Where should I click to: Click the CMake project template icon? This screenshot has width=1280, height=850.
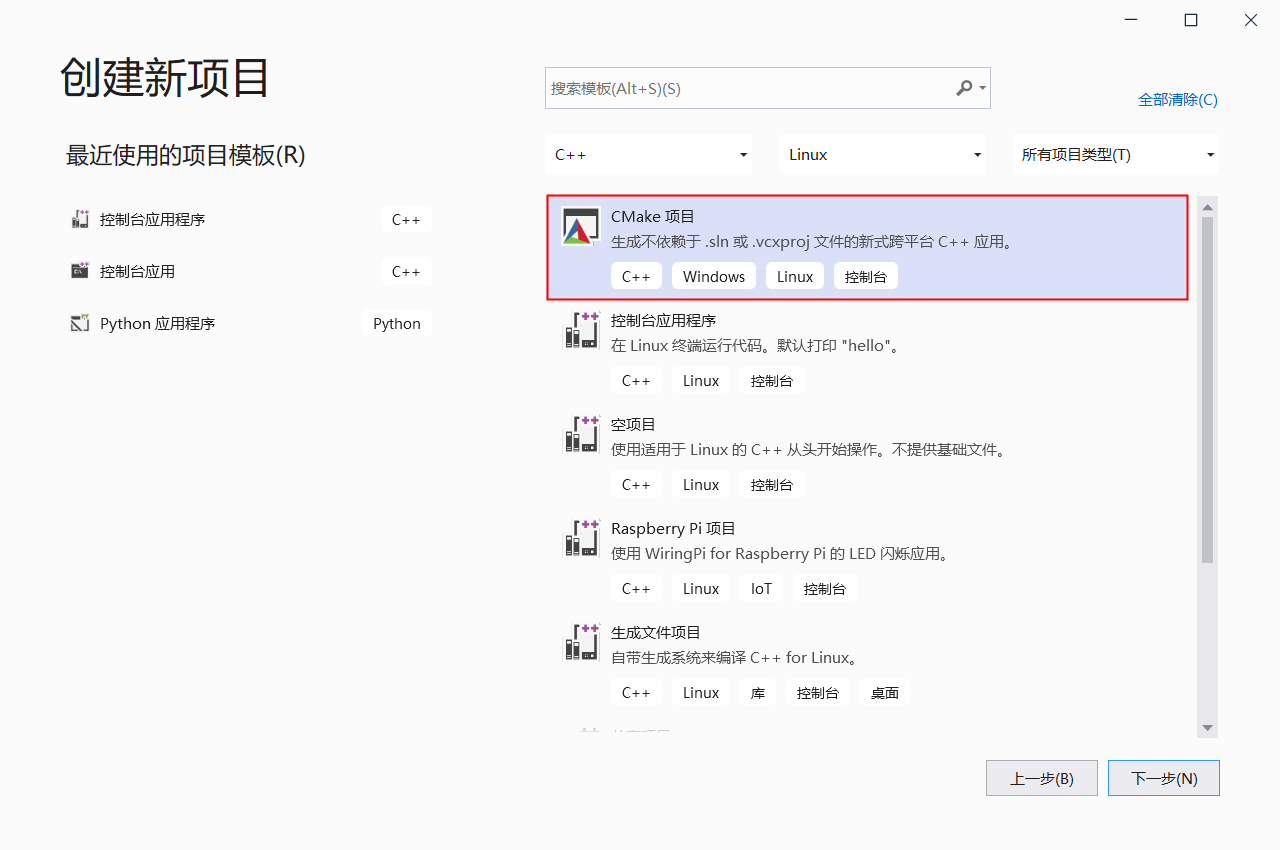581,227
